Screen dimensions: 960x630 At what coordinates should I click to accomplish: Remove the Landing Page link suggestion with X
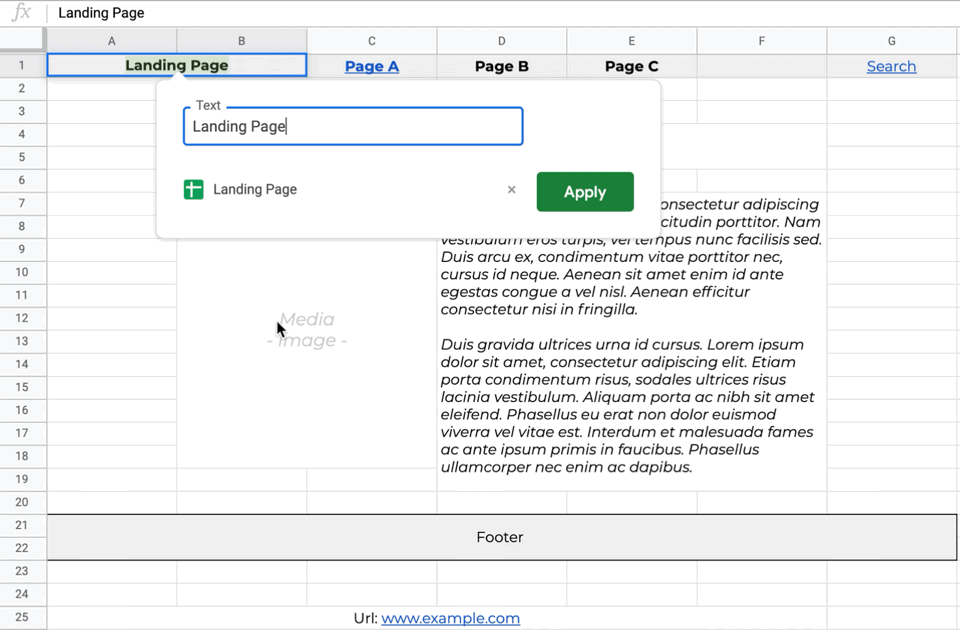click(512, 190)
